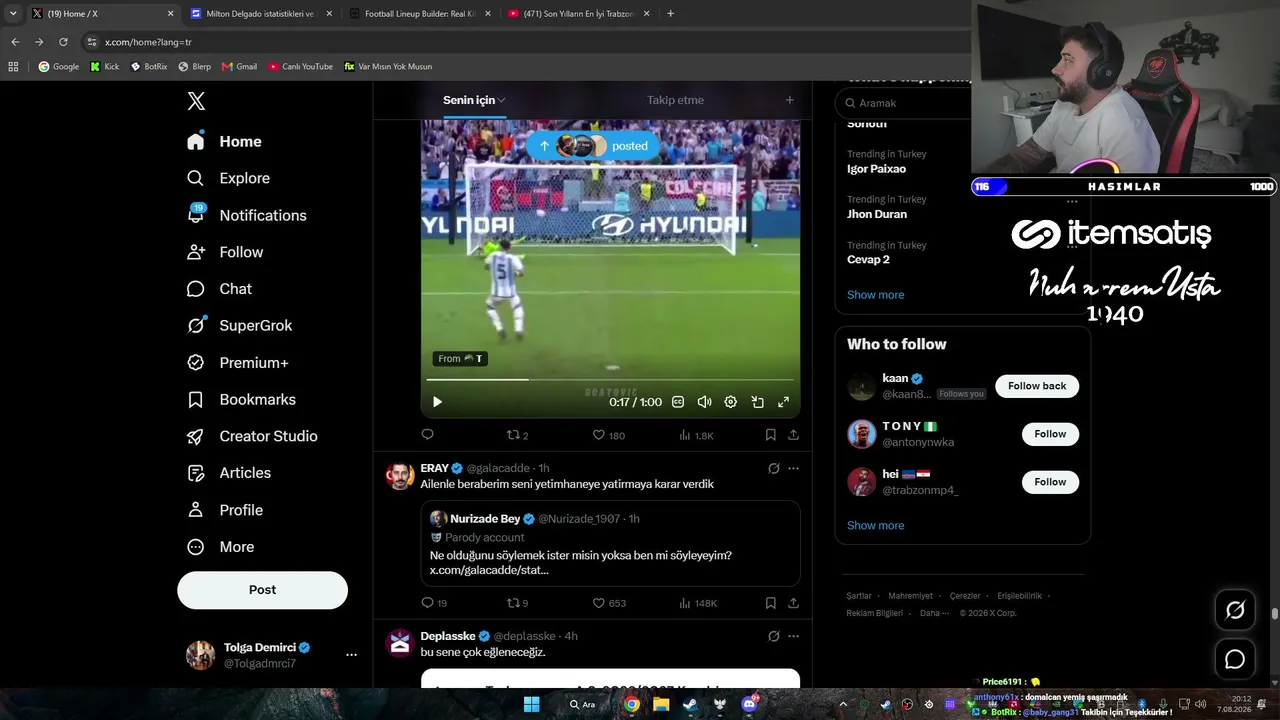Open video settings gear in the player
Screen dimensions: 1280x720
pos(731,402)
